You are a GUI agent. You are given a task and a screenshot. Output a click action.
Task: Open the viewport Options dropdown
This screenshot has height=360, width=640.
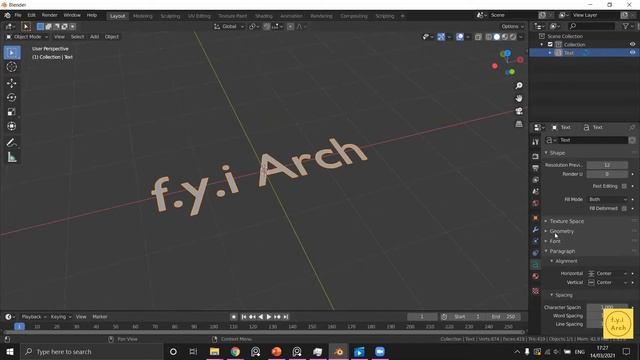[512, 27]
